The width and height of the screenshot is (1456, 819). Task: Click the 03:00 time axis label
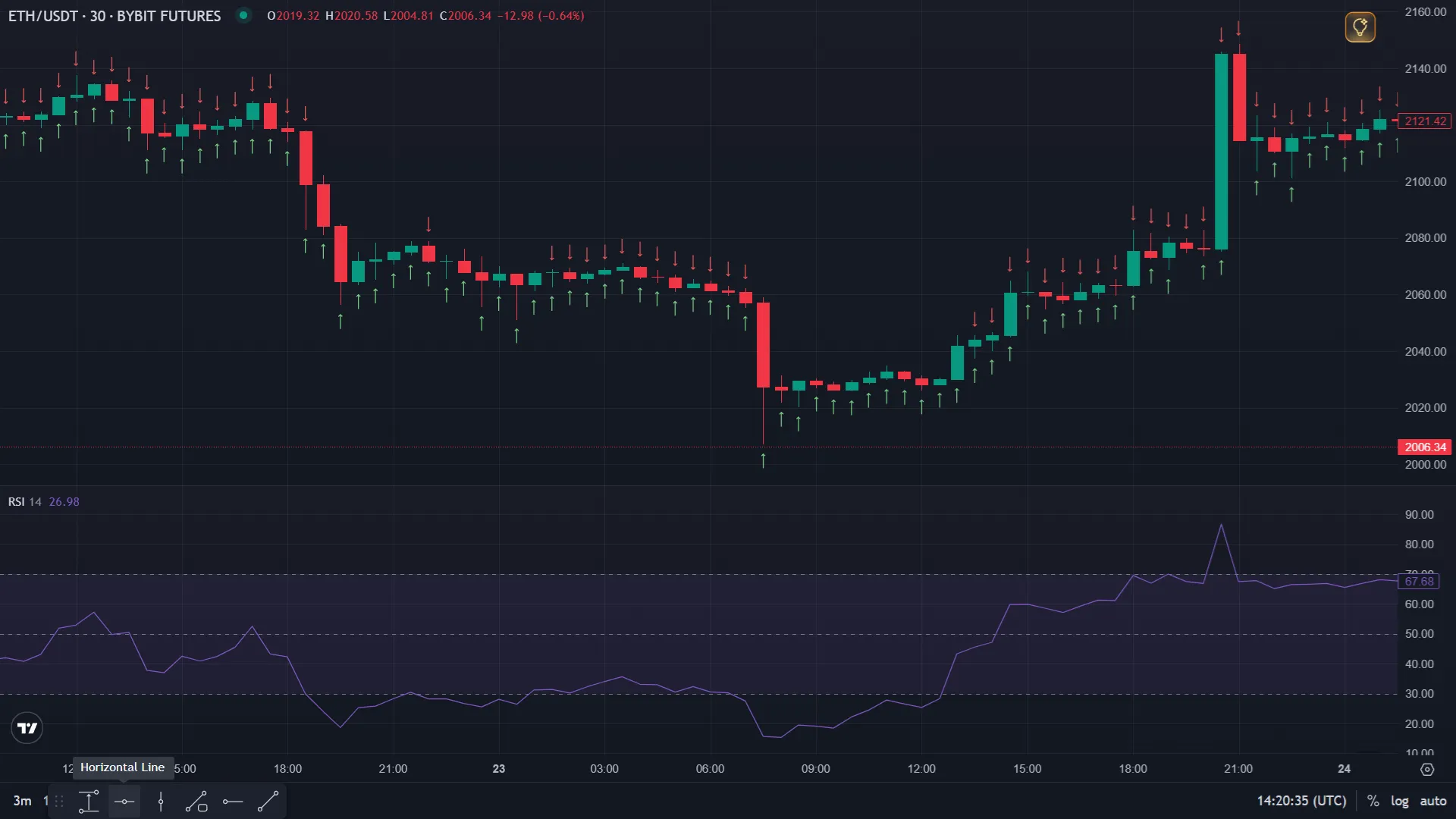[604, 769]
